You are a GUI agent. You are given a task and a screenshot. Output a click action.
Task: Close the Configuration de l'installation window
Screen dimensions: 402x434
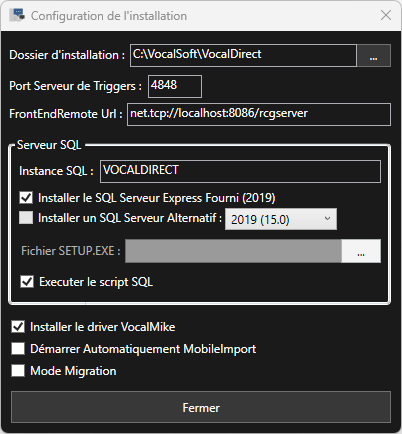[x=386, y=15]
